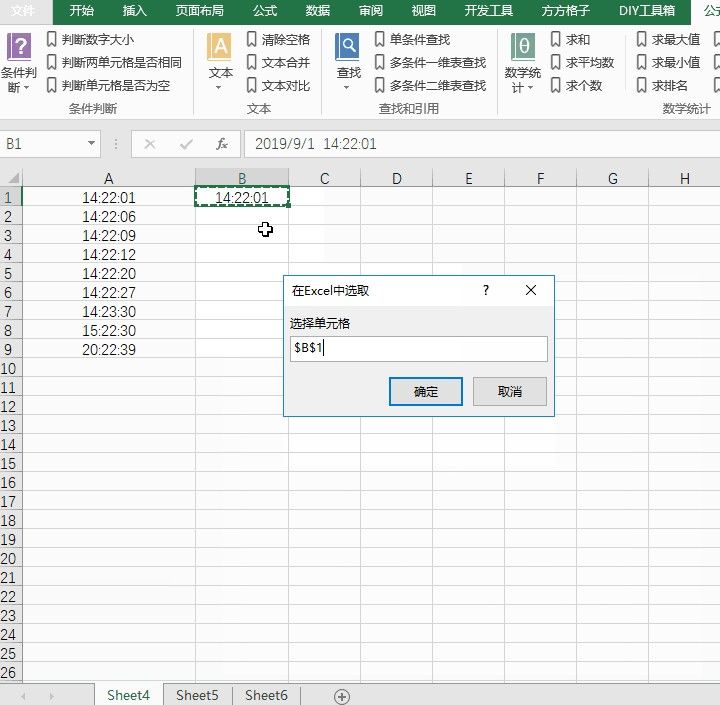This screenshot has height=705, width=720.
Task: Run the 判断数字大小 command
Action: (90, 39)
